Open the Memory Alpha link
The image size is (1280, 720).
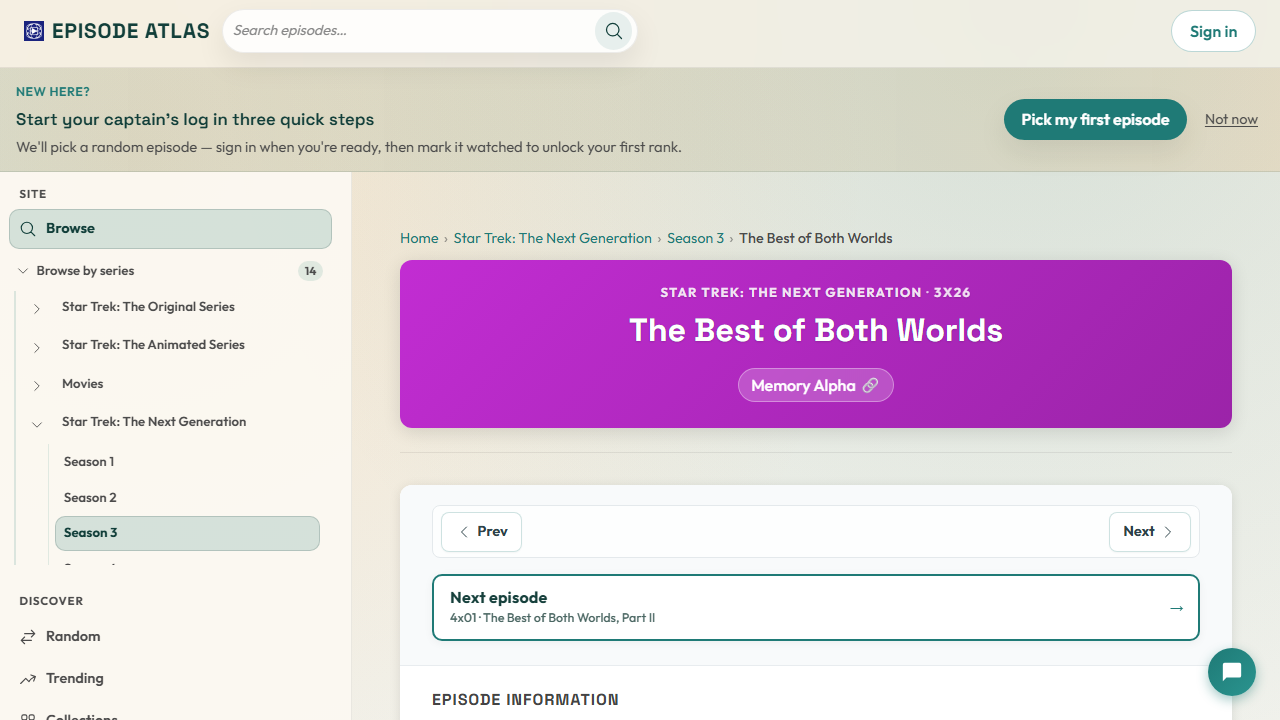(815, 385)
